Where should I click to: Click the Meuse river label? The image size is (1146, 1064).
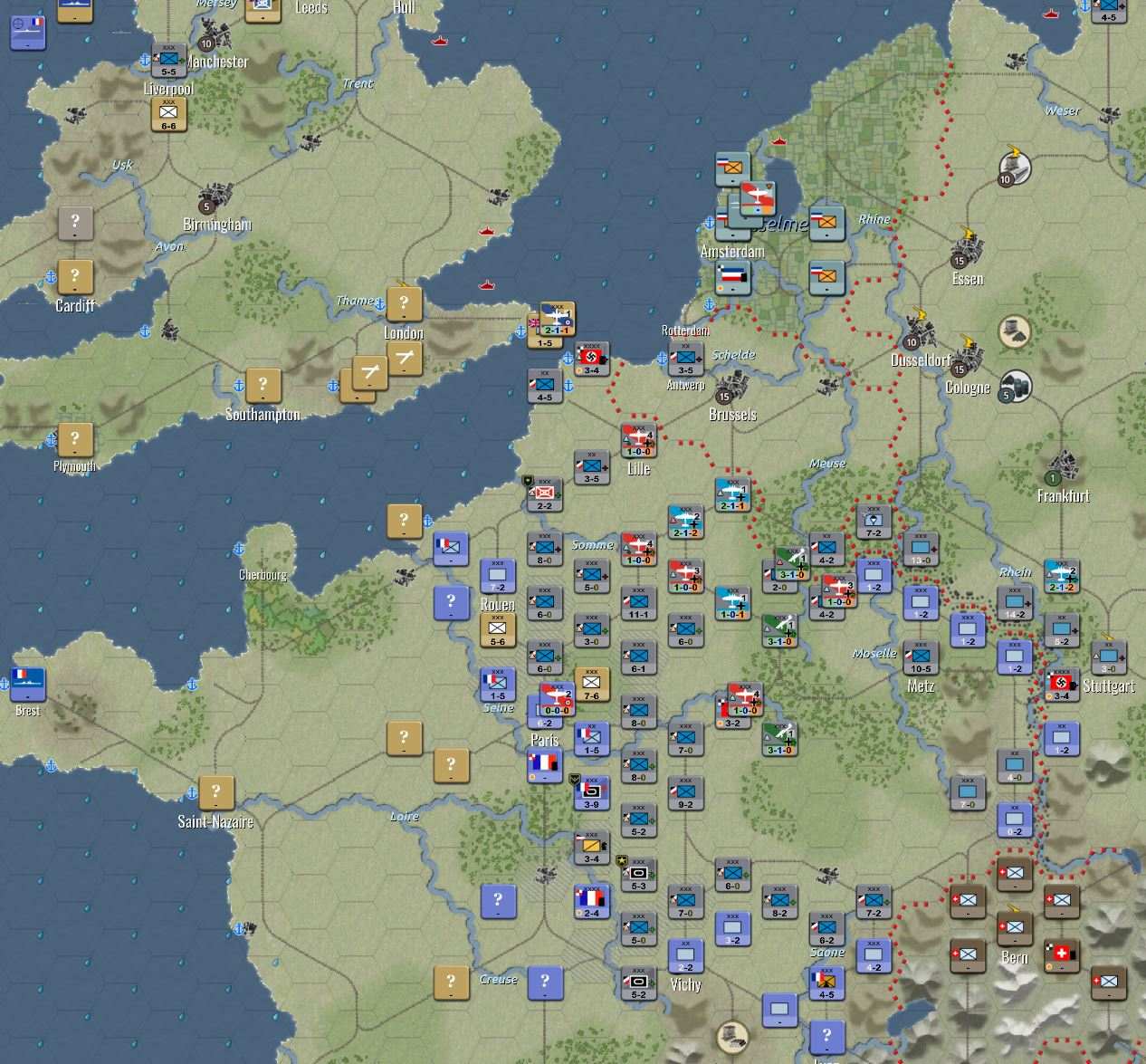(x=827, y=464)
